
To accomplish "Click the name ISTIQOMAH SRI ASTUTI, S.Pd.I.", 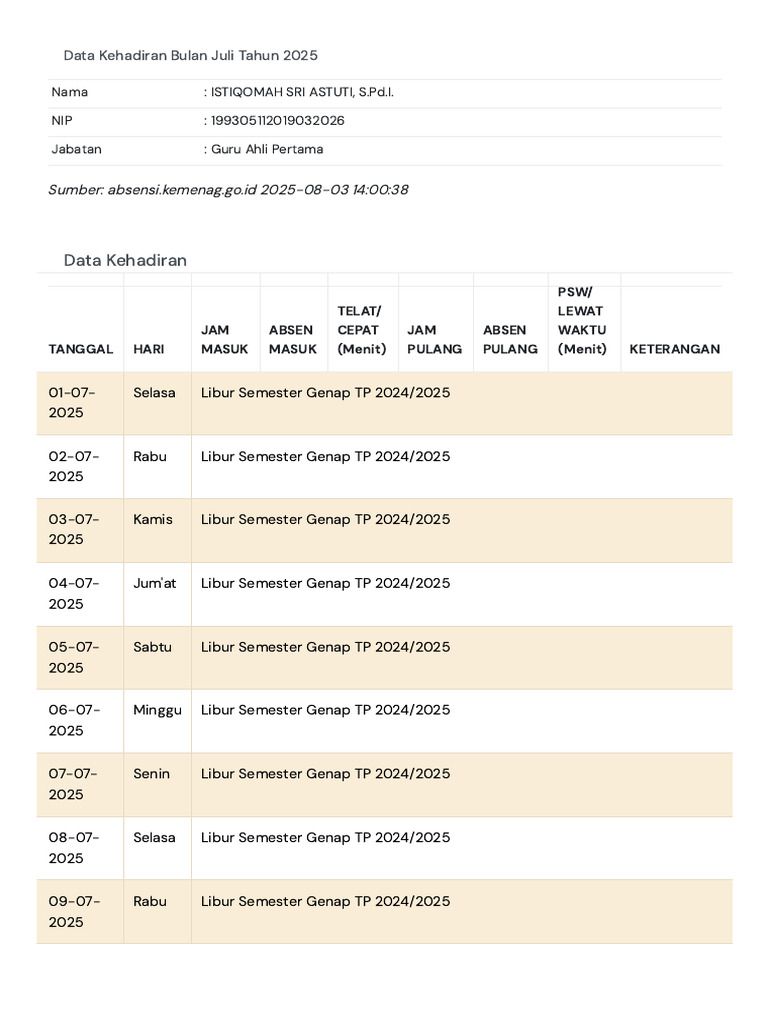I will (302, 92).
